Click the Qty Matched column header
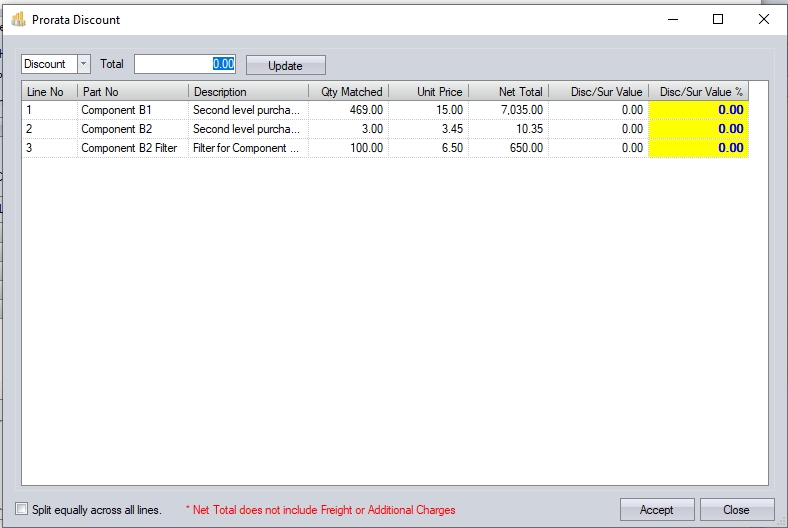 [x=349, y=92]
